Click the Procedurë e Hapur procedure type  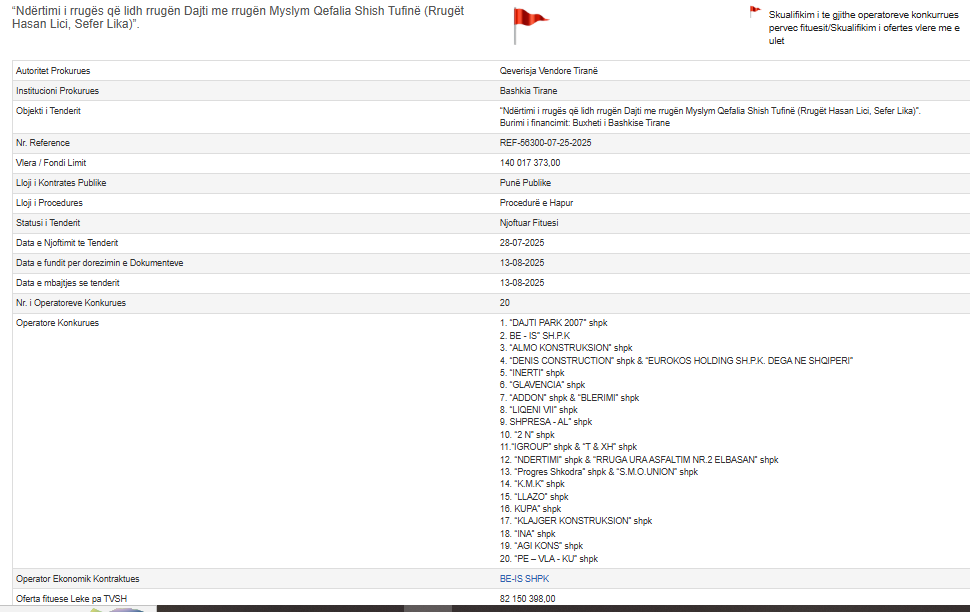[536, 203]
